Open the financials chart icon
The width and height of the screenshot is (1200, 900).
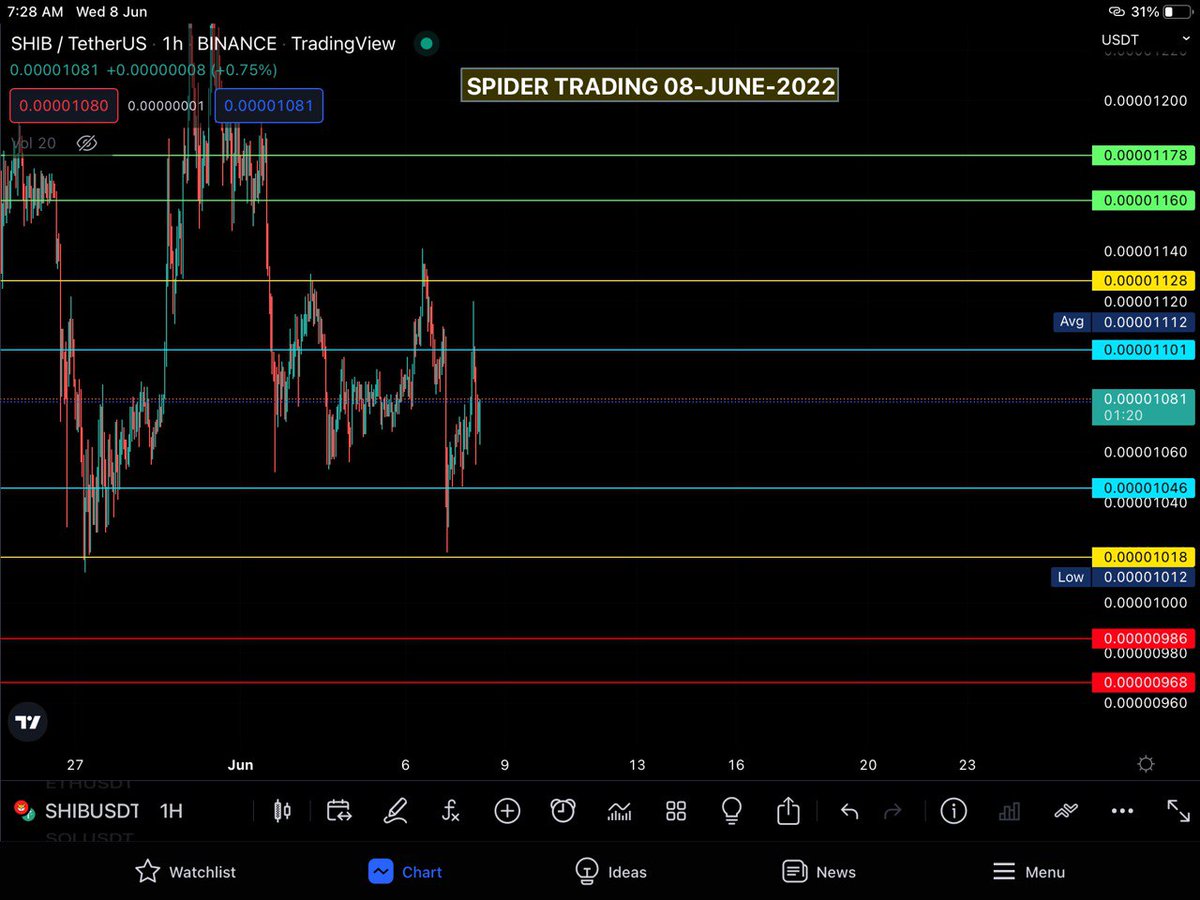(x=620, y=811)
